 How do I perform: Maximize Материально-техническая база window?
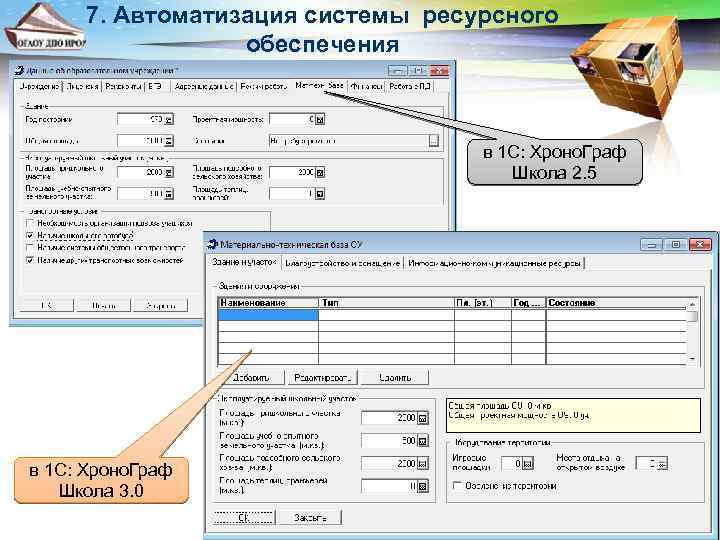coord(675,245)
